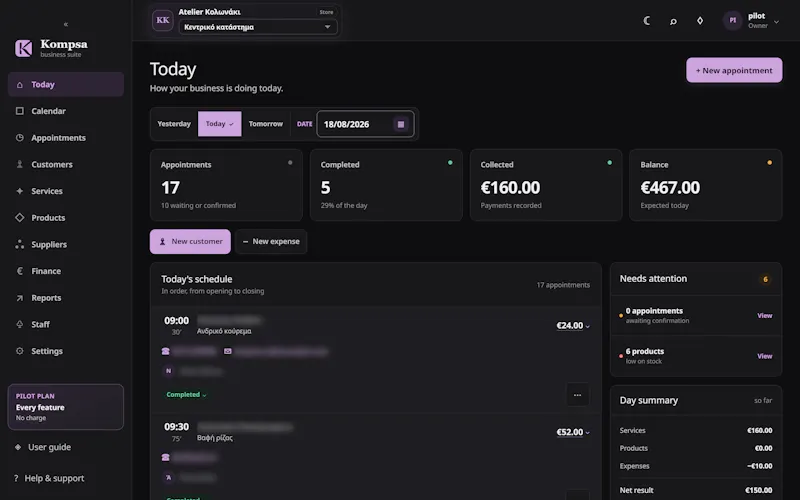The width and height of the screenshot is (800, 500).
Task: Click the PI user avatar
Action: point(733,20)
